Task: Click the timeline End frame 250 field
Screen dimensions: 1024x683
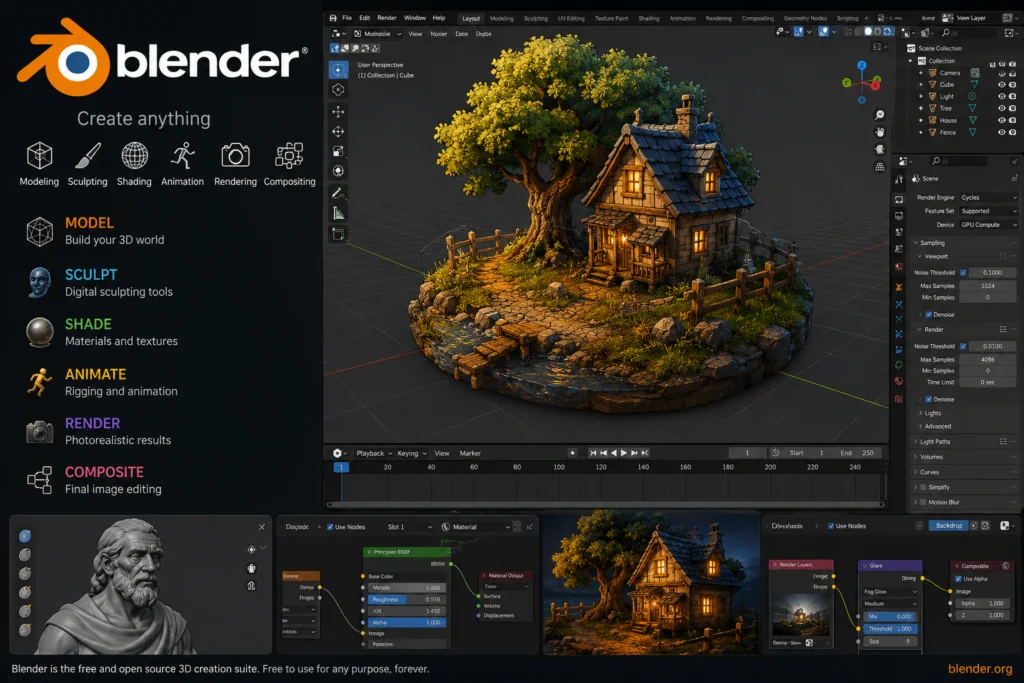Action: (x=856, y=453)
